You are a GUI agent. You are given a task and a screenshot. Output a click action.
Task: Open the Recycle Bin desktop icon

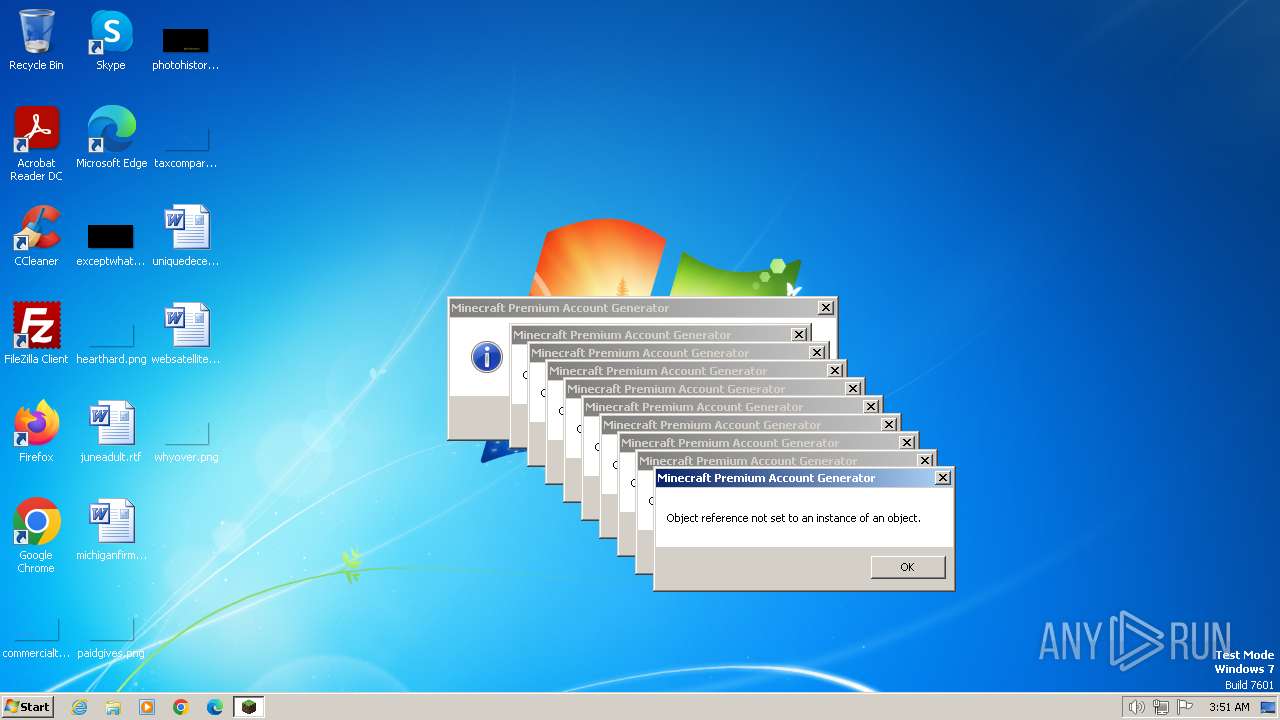coord(36,40)
